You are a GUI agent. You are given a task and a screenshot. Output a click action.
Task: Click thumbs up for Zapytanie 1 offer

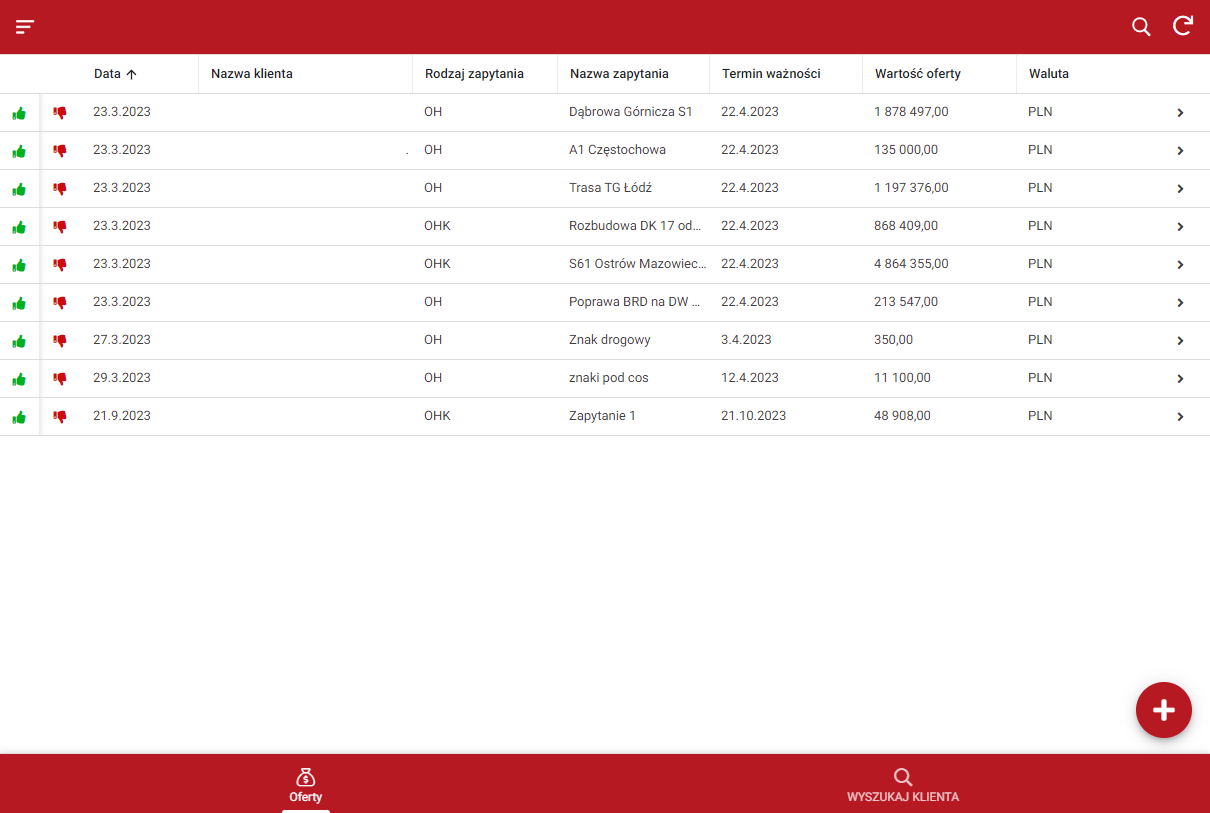point(19,417)
